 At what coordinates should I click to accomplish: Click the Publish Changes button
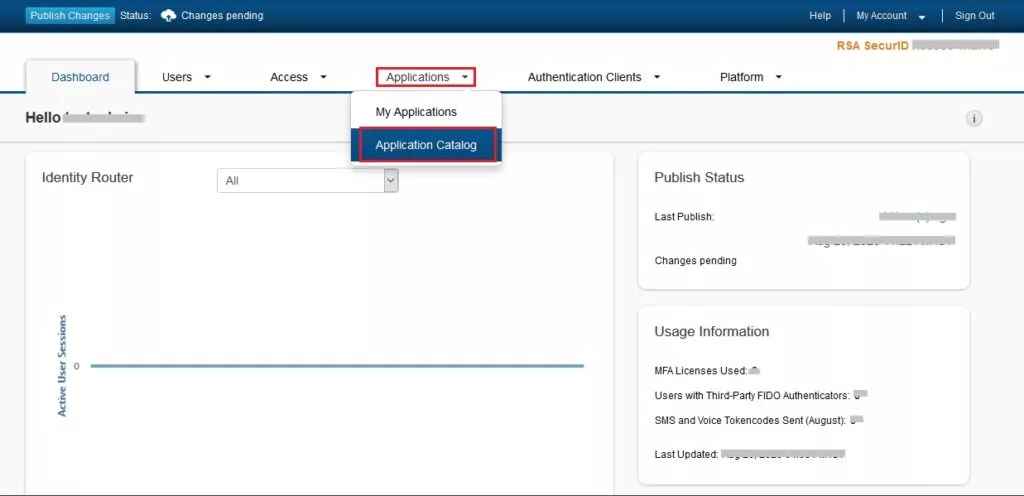[71, 16]
